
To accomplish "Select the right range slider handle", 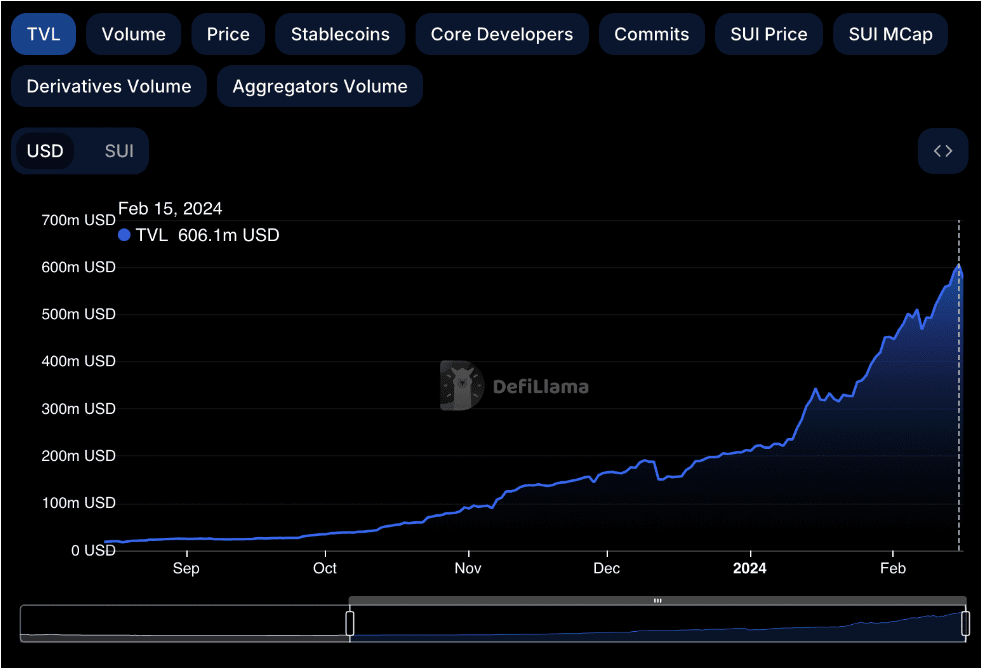I will (x=964, y=623).
